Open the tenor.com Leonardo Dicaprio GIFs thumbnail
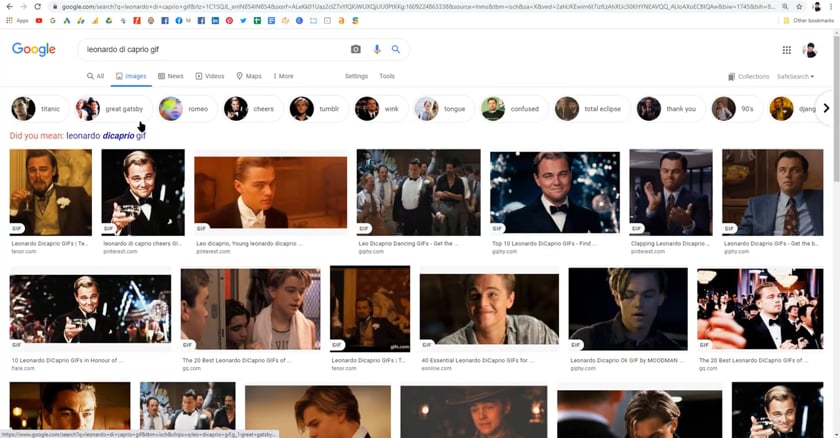Viewport: 840px width, 438px height. [51, 192]
